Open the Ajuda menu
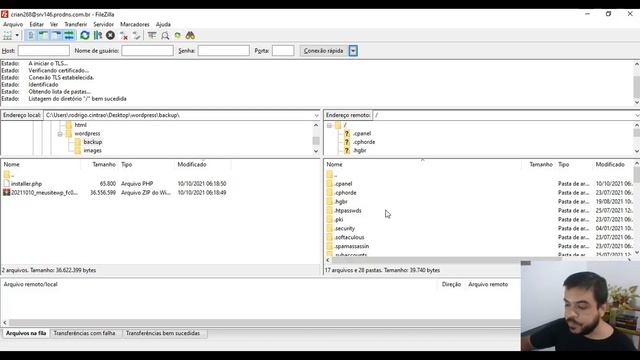640x360 pixels. point(163,24)
